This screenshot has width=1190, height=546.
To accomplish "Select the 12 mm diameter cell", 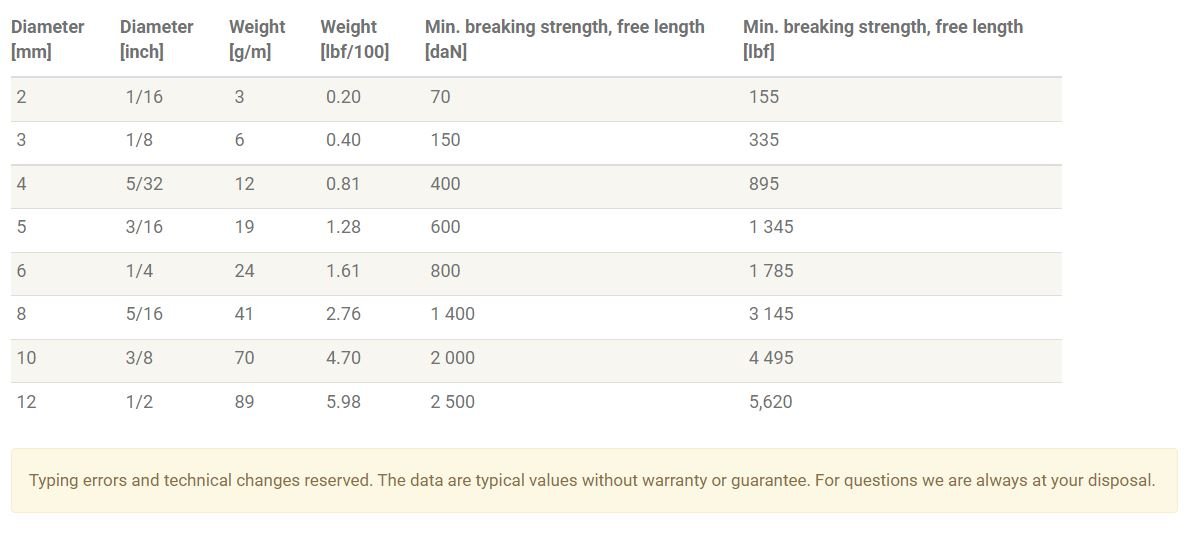I will 27,402.
